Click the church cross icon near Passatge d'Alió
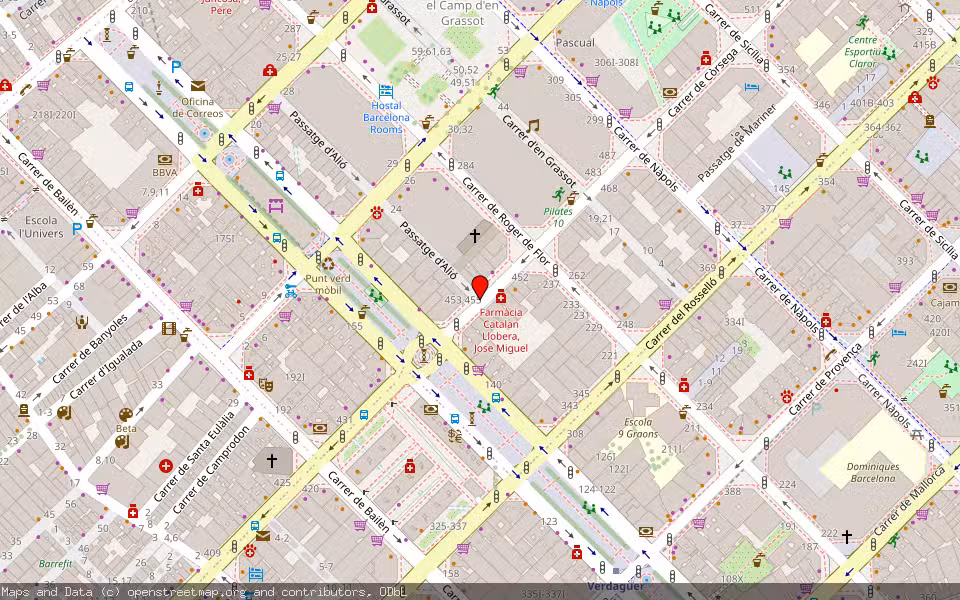 (x=474, y=234)
